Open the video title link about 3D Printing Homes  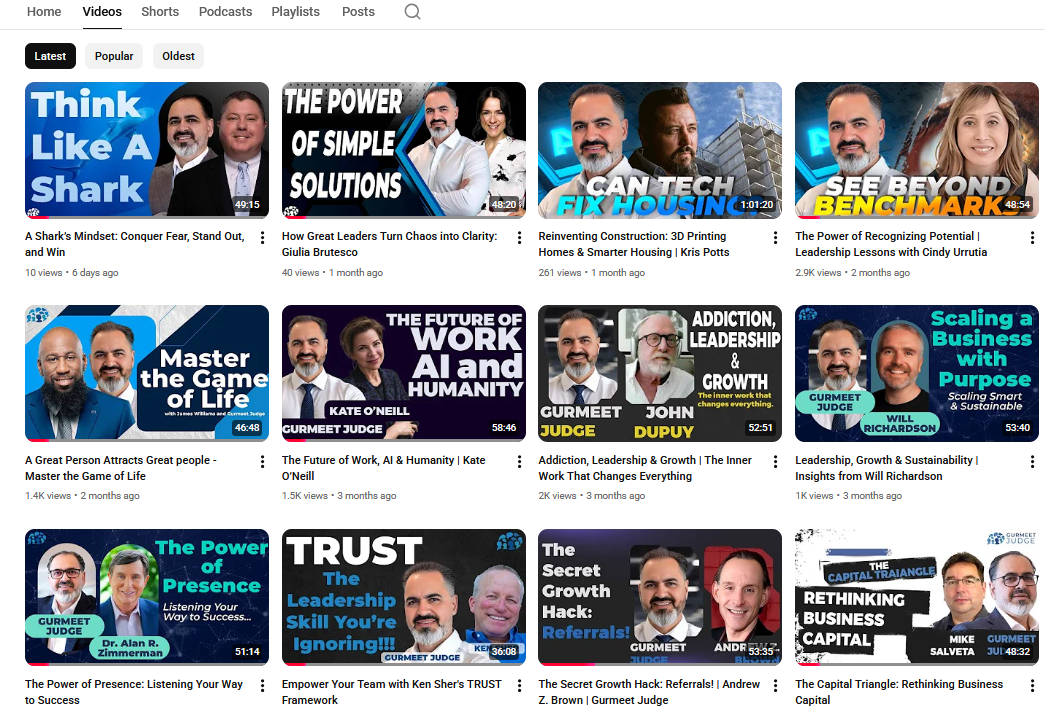(x=632, y=244)
